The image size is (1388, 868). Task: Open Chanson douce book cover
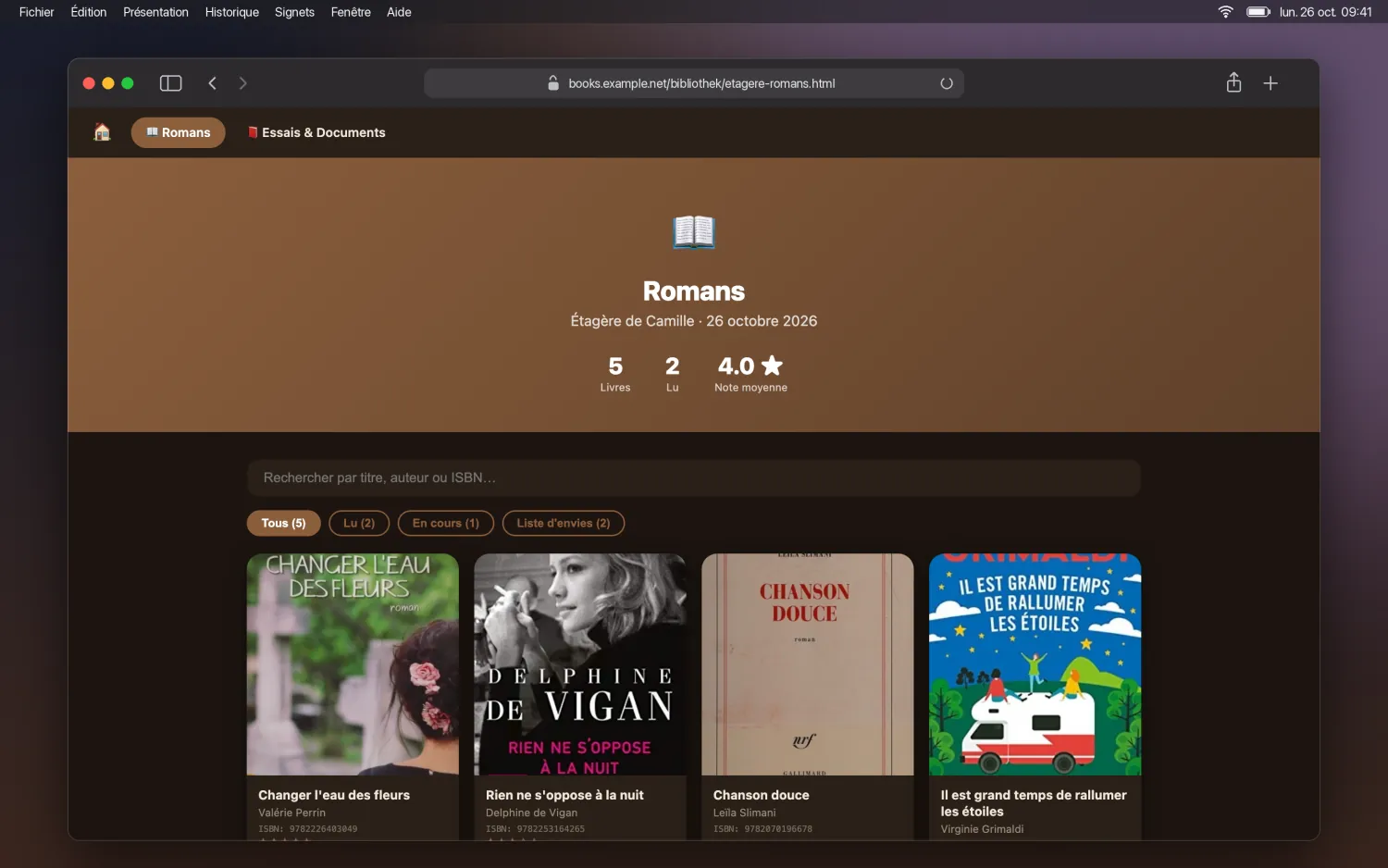(808, 664)
